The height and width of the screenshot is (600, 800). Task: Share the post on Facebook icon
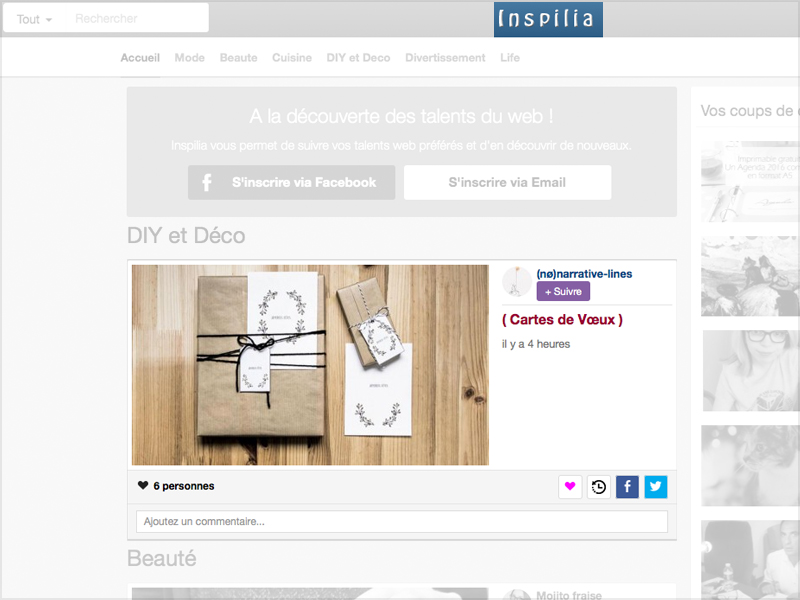tap(627, 487)
